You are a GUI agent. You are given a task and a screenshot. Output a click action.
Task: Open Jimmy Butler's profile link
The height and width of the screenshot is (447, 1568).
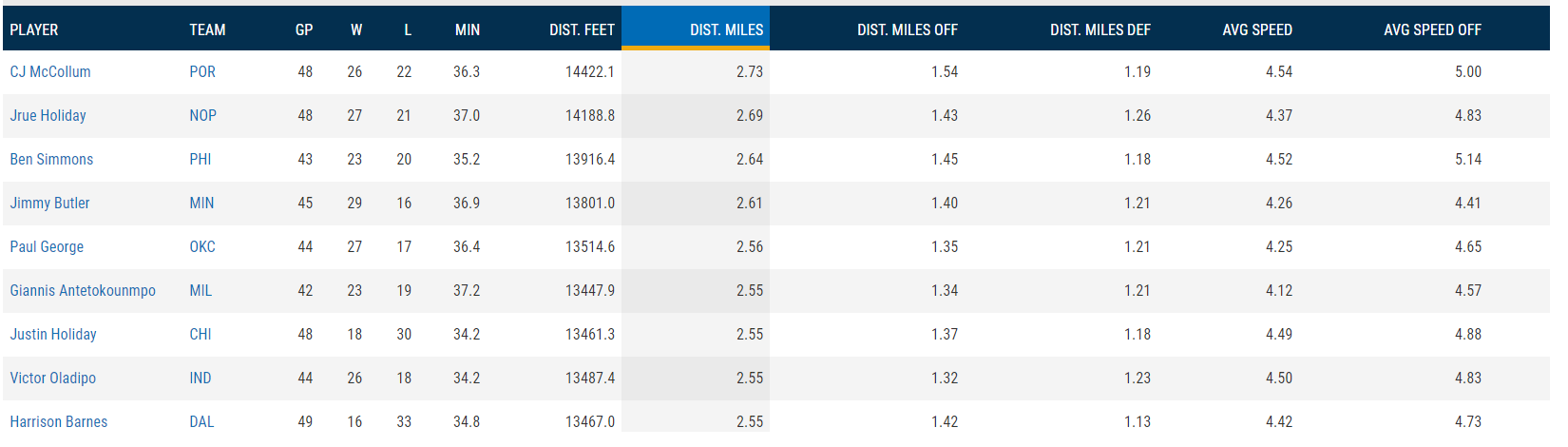(x=49, y=204)
